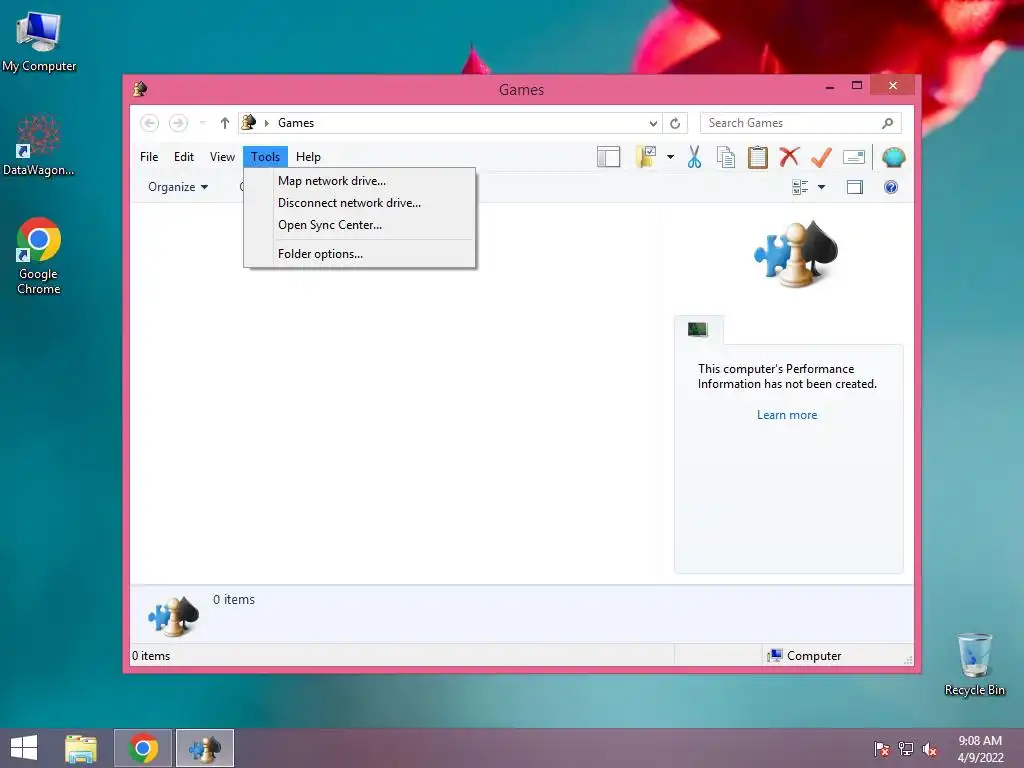Toggle the preview pane icon
Image resolution: width=1024 pixels, height=768 pixels.
coord(855,187)
